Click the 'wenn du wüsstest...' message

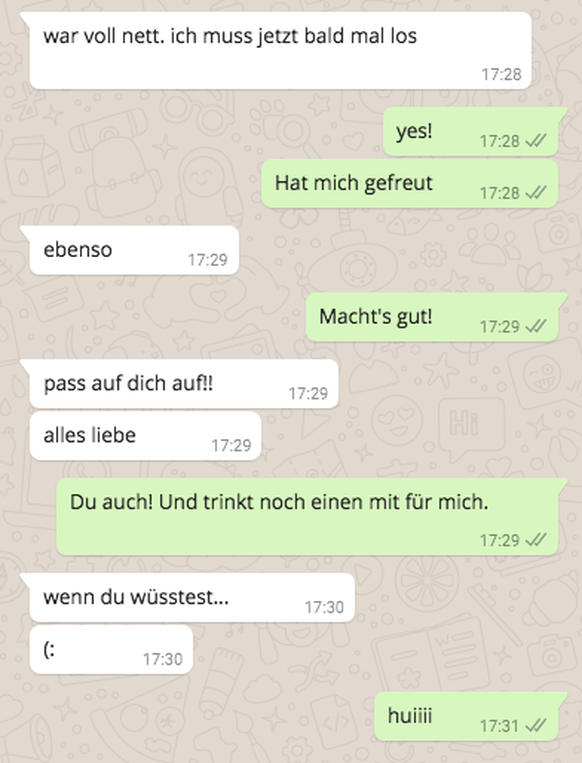[192, 598]
